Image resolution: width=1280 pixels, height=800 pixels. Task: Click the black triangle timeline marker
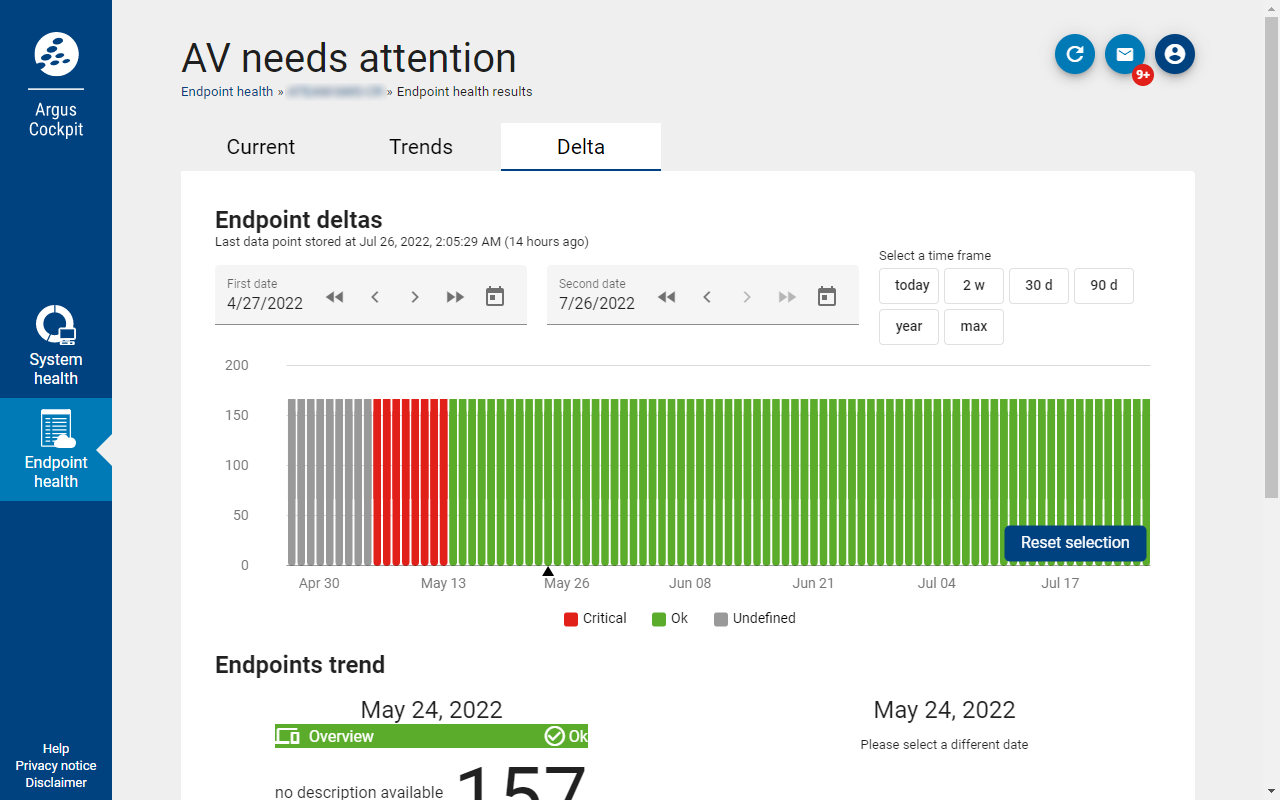pyautogui.click(x=547, y=572)
